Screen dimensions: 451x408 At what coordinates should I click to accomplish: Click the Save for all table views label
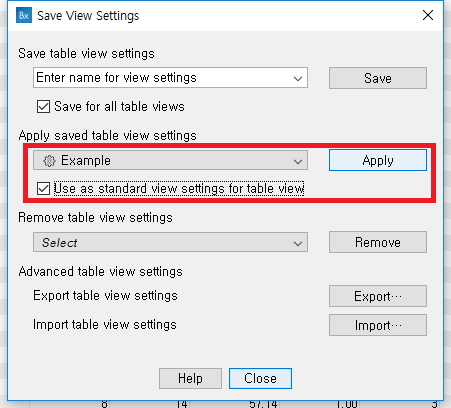click(x=119, y=107)
